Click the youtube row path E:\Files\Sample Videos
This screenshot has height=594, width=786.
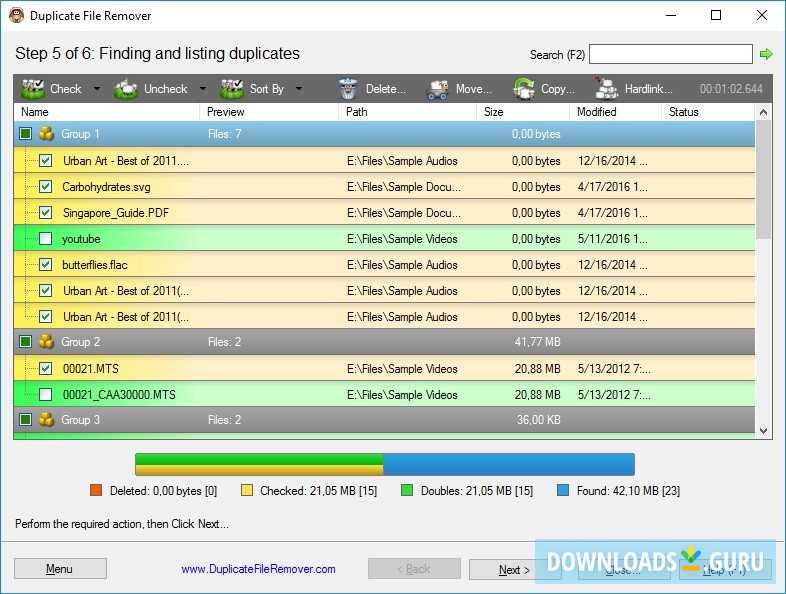pyautogui.click(x=402, y=239)
